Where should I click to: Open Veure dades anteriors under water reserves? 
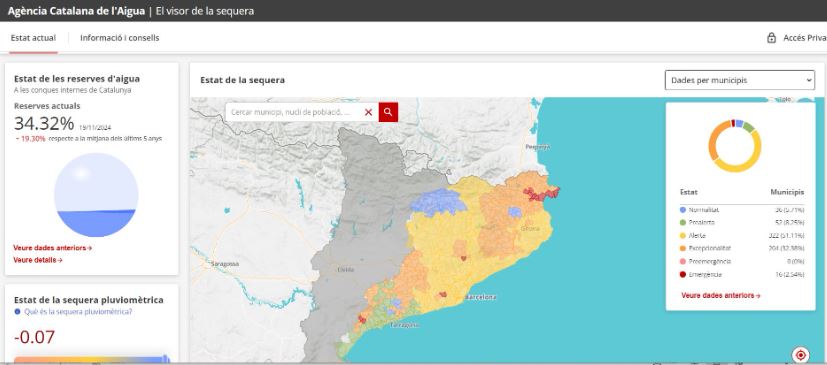pyautogui.click(x=53, y=247)
